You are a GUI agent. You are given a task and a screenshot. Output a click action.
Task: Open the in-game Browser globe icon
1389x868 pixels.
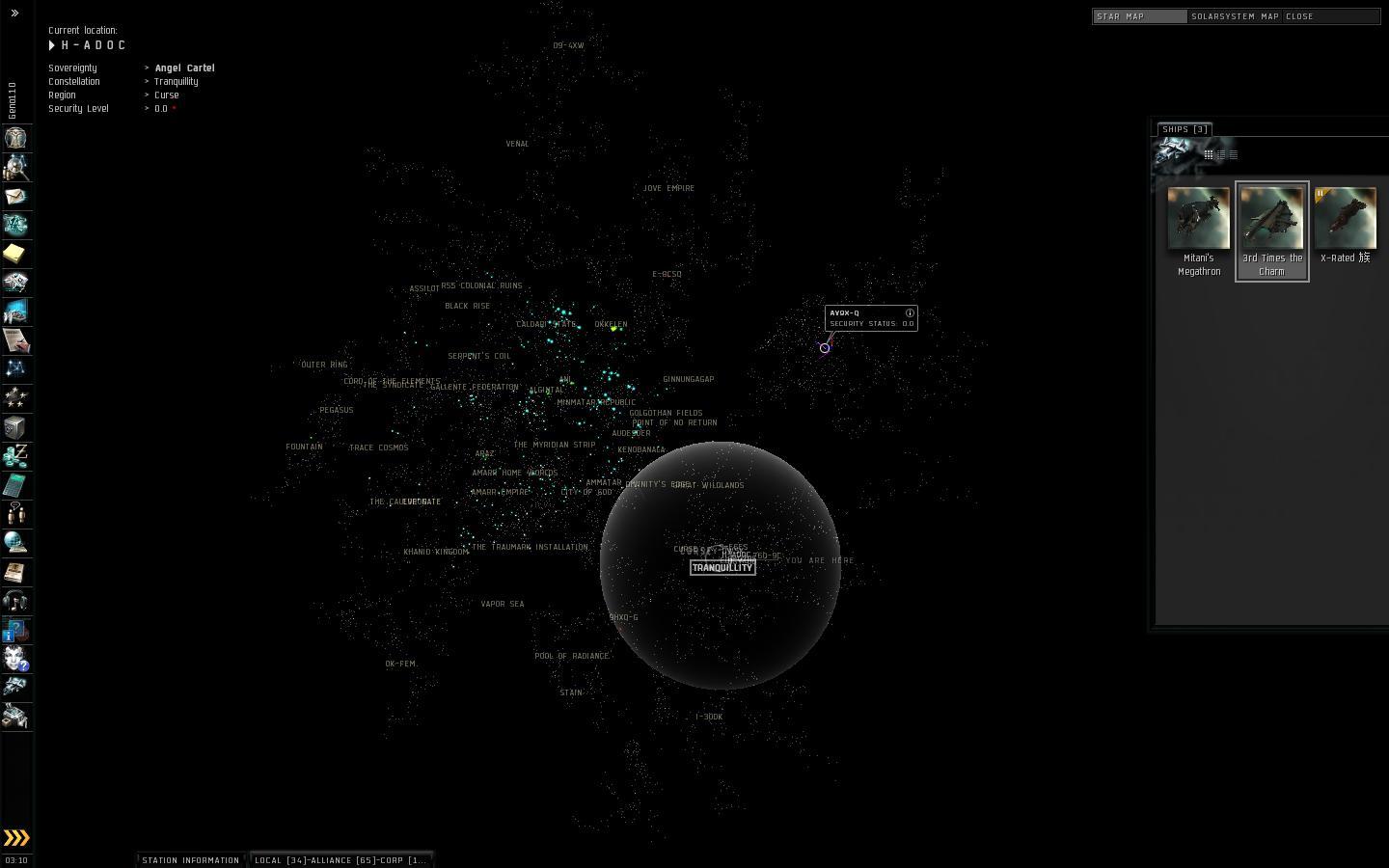(x=15, y=543)
